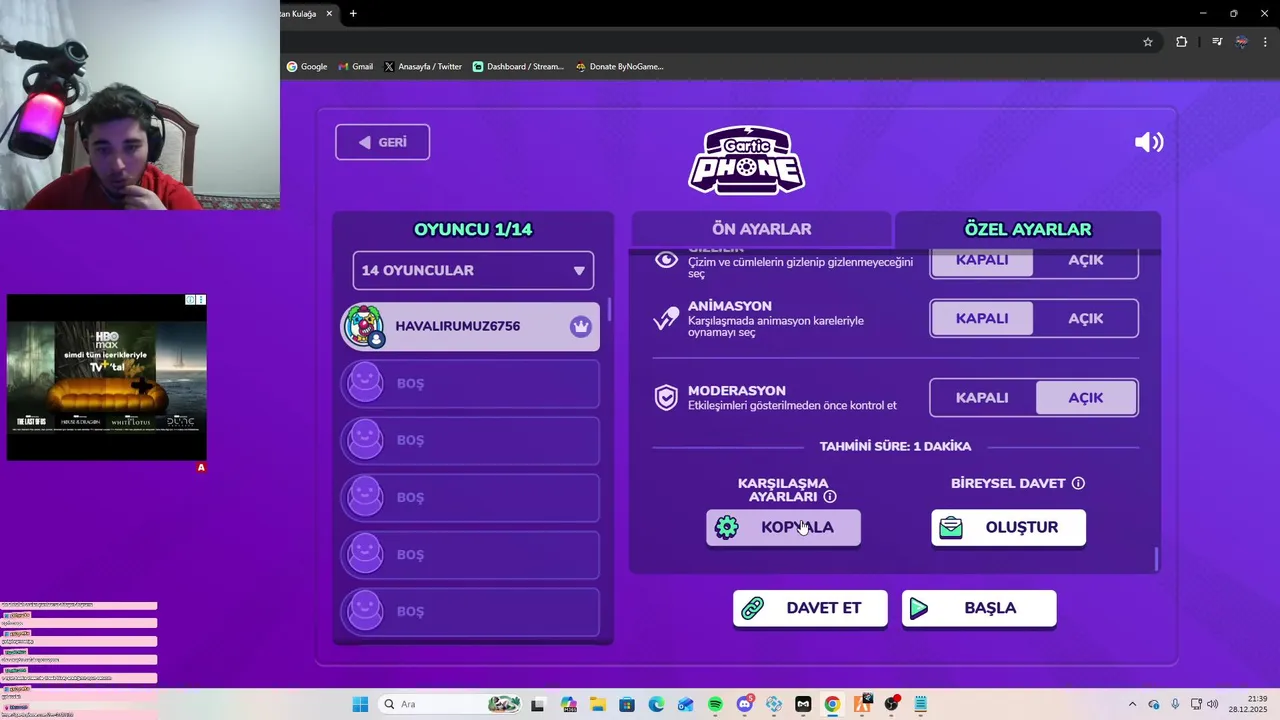Open the Google bookmark
Image resolution: width=1280 pixels, height=720 pixels.
pyautogui.click(x=307, y=67)
